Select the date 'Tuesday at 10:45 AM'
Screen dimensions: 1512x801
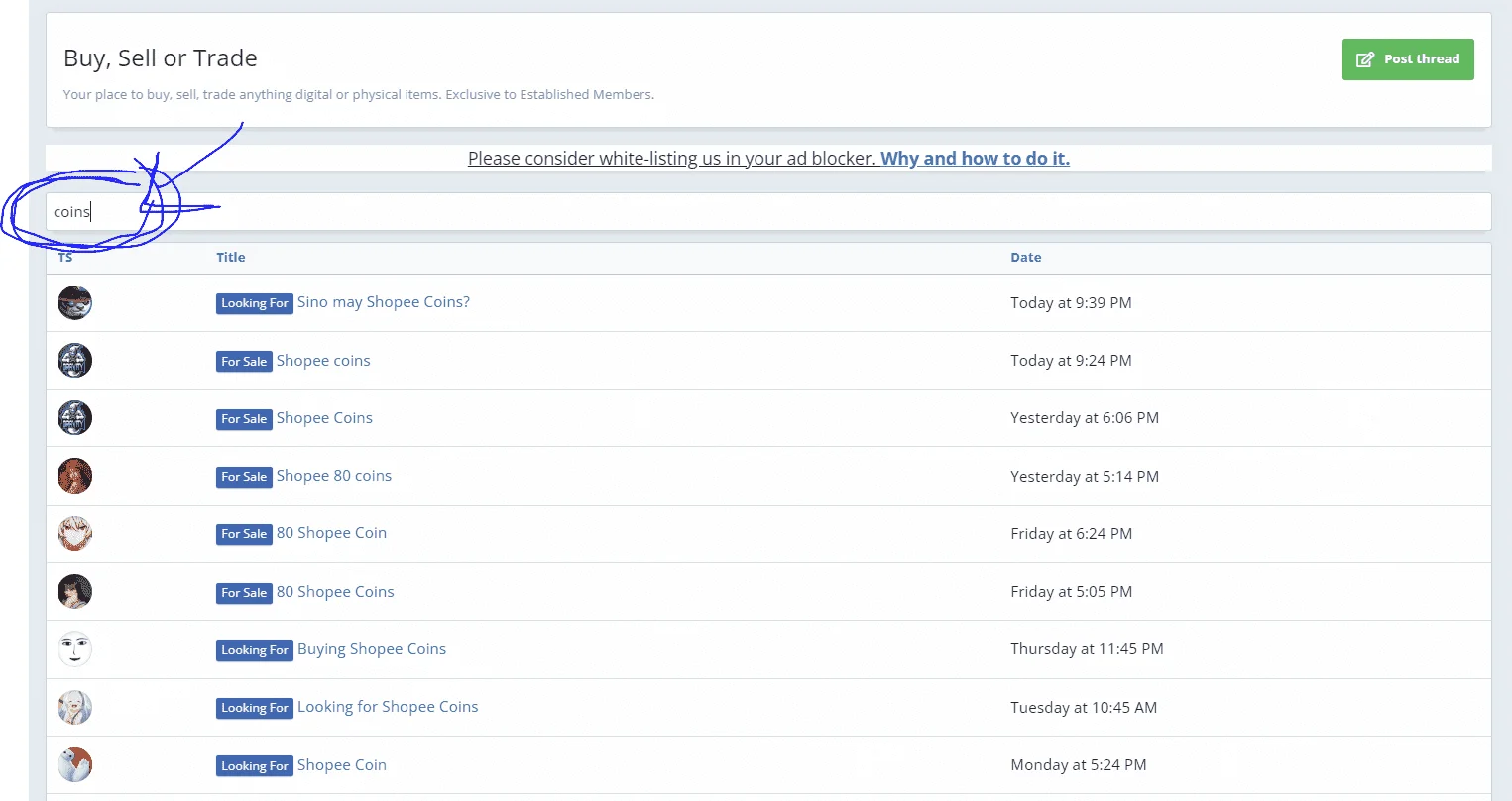click(x=1084, y=708)
